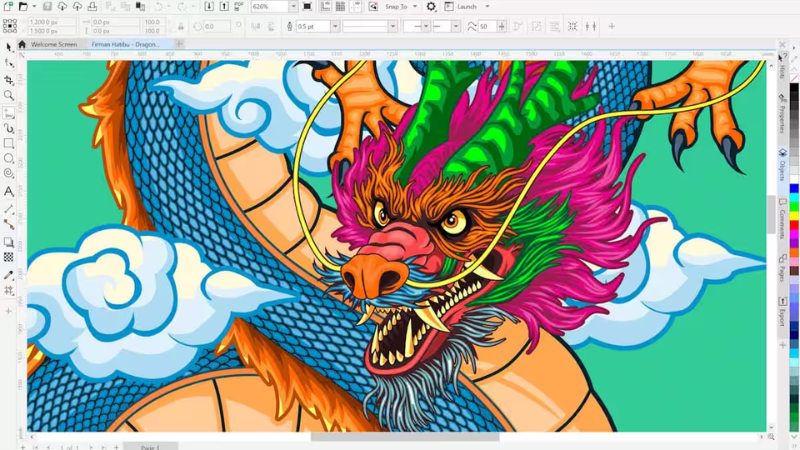
Task: Pick the blue swatch in color palette
Action: [x=794, y=188]
